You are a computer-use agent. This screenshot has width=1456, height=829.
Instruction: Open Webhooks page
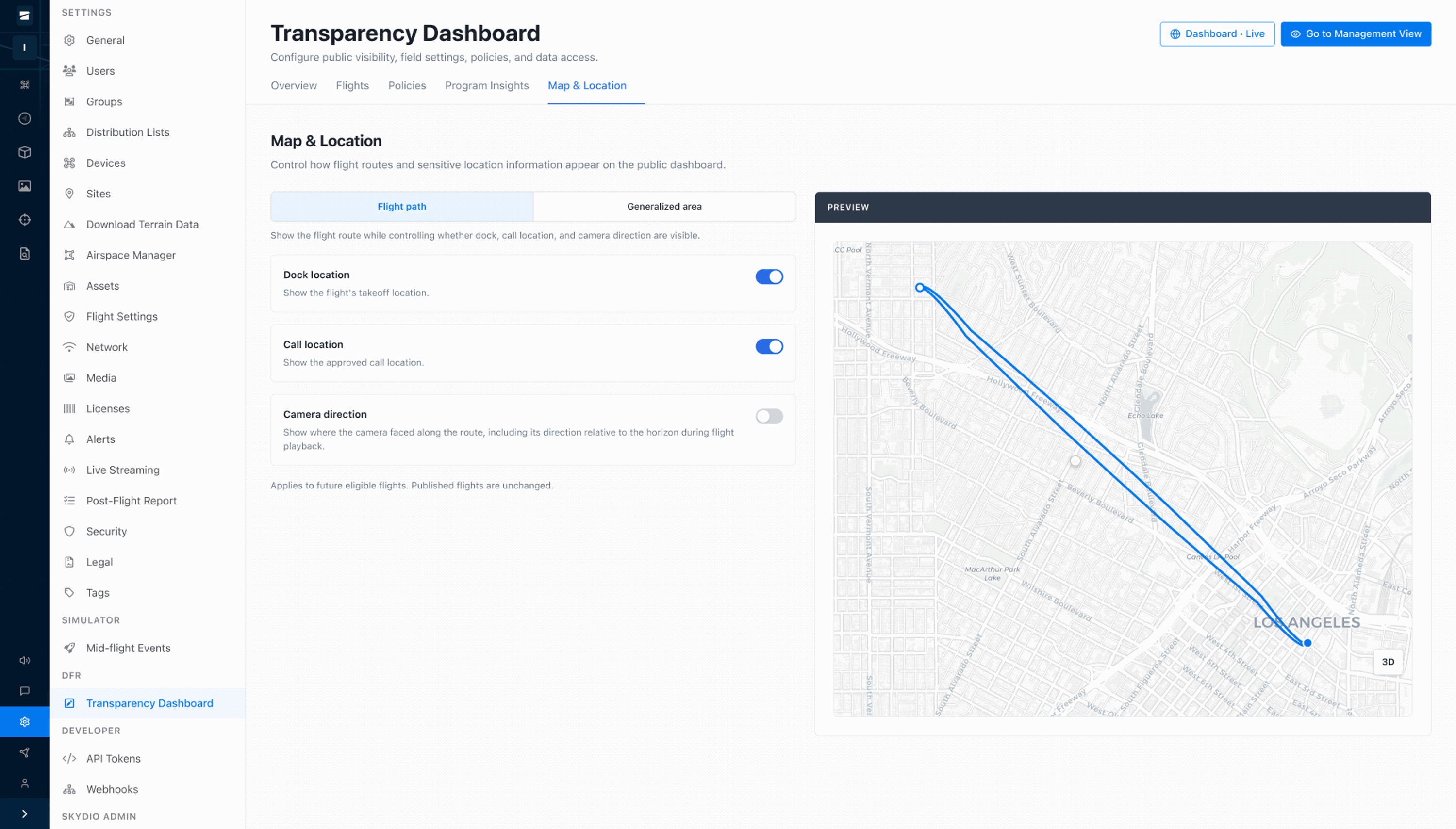148,790
